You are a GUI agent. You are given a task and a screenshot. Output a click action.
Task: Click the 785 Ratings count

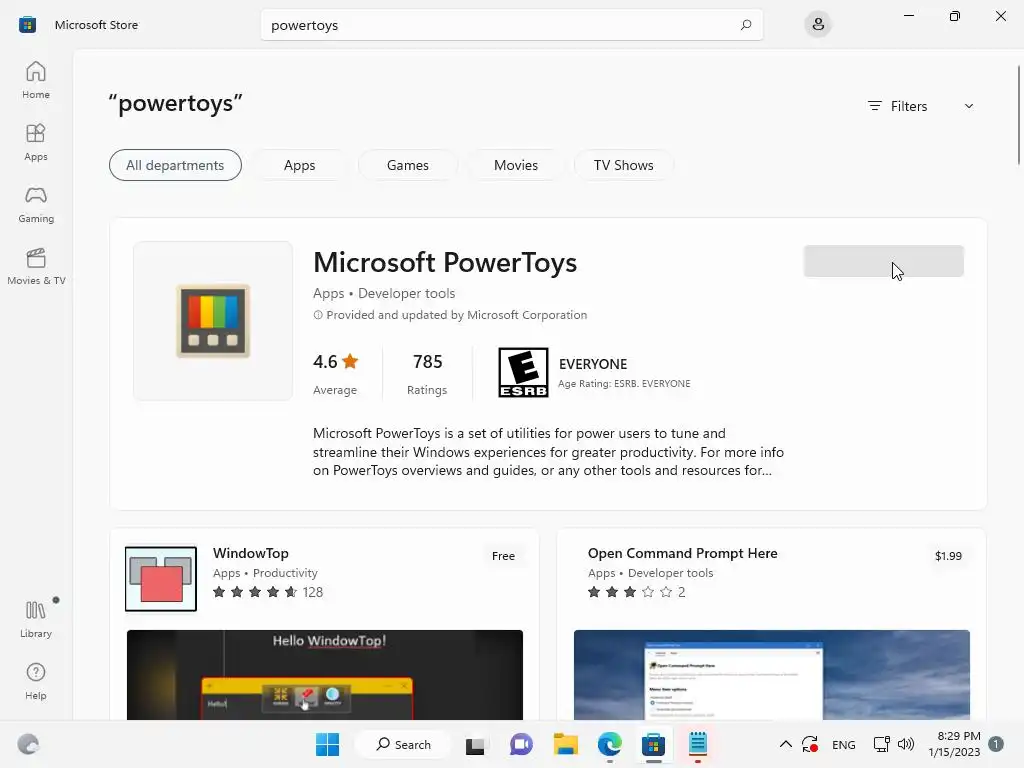tap(427, 374)
